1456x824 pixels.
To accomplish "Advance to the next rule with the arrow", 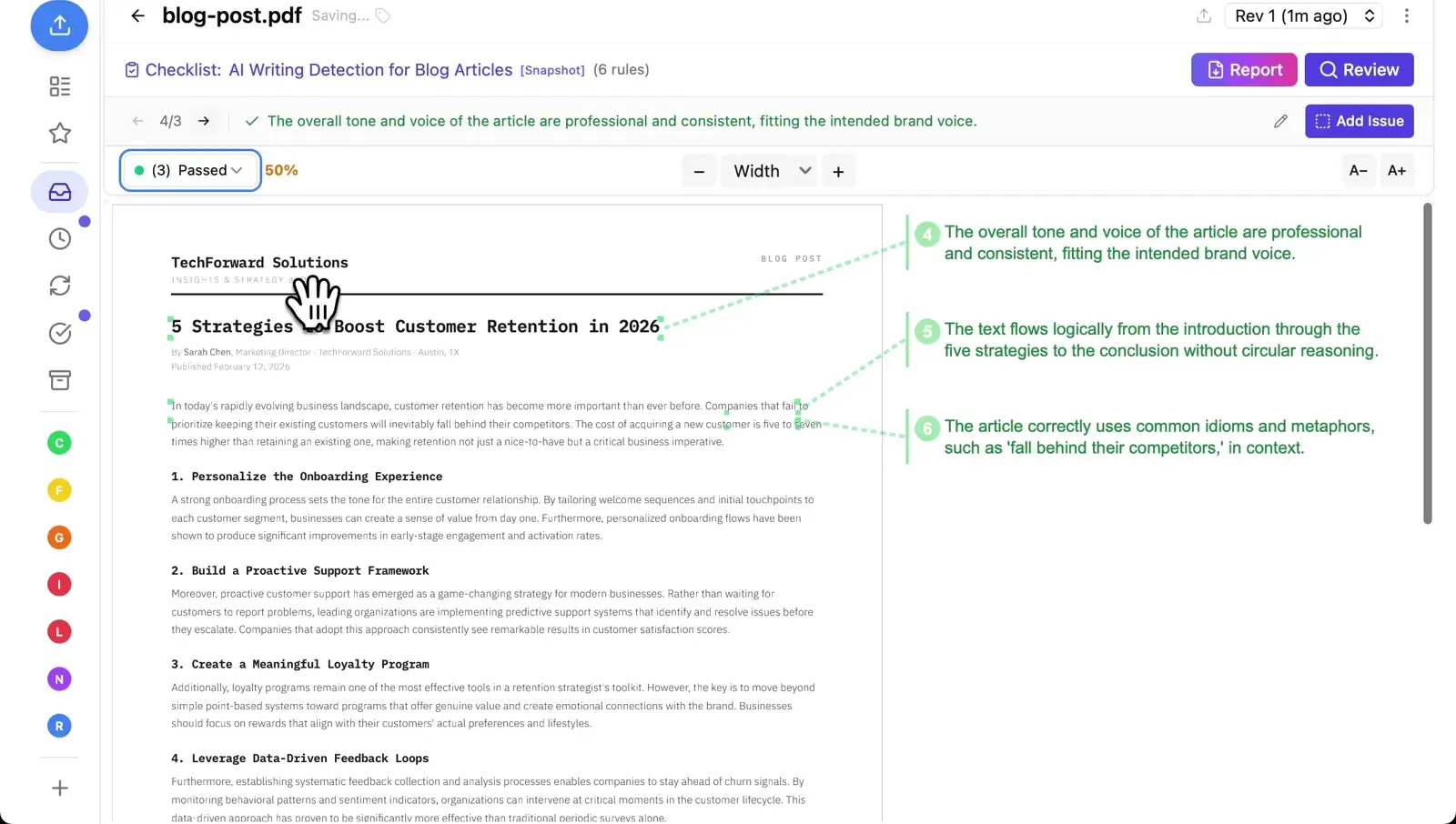I will tap(204, 120).
